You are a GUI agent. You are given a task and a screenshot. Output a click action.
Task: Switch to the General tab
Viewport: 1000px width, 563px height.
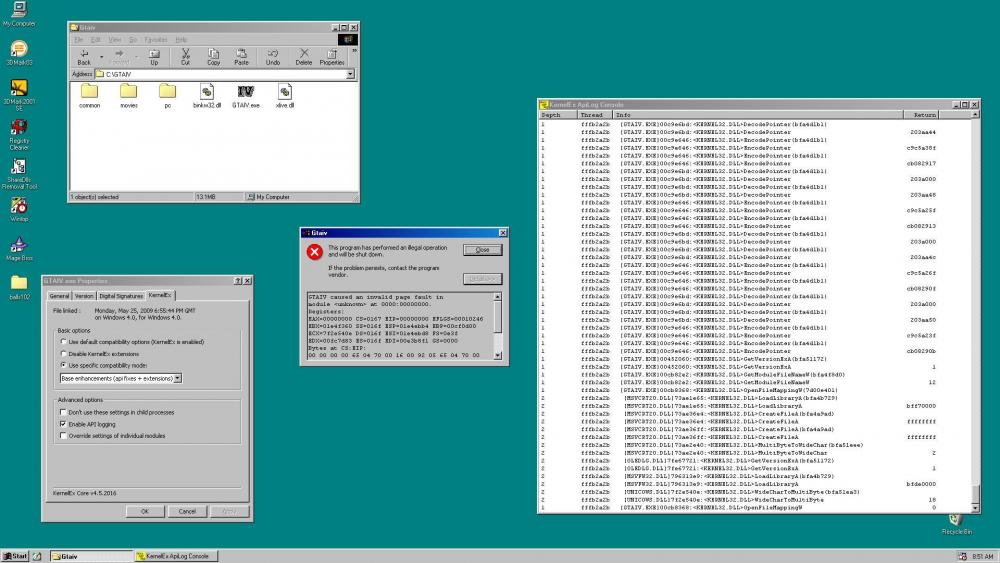click(59, 296)
